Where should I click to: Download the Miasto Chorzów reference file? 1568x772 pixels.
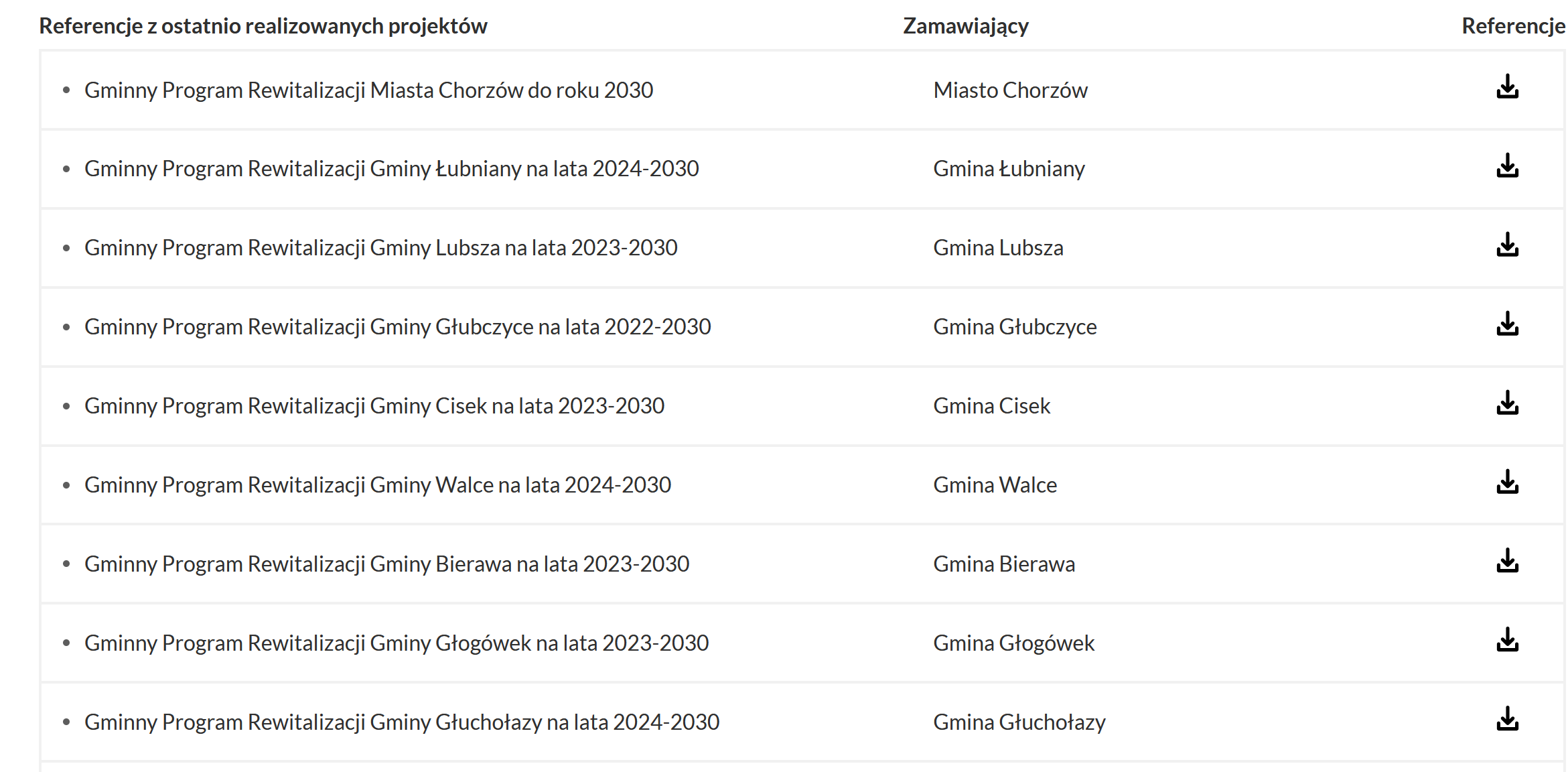[1507, 87]
